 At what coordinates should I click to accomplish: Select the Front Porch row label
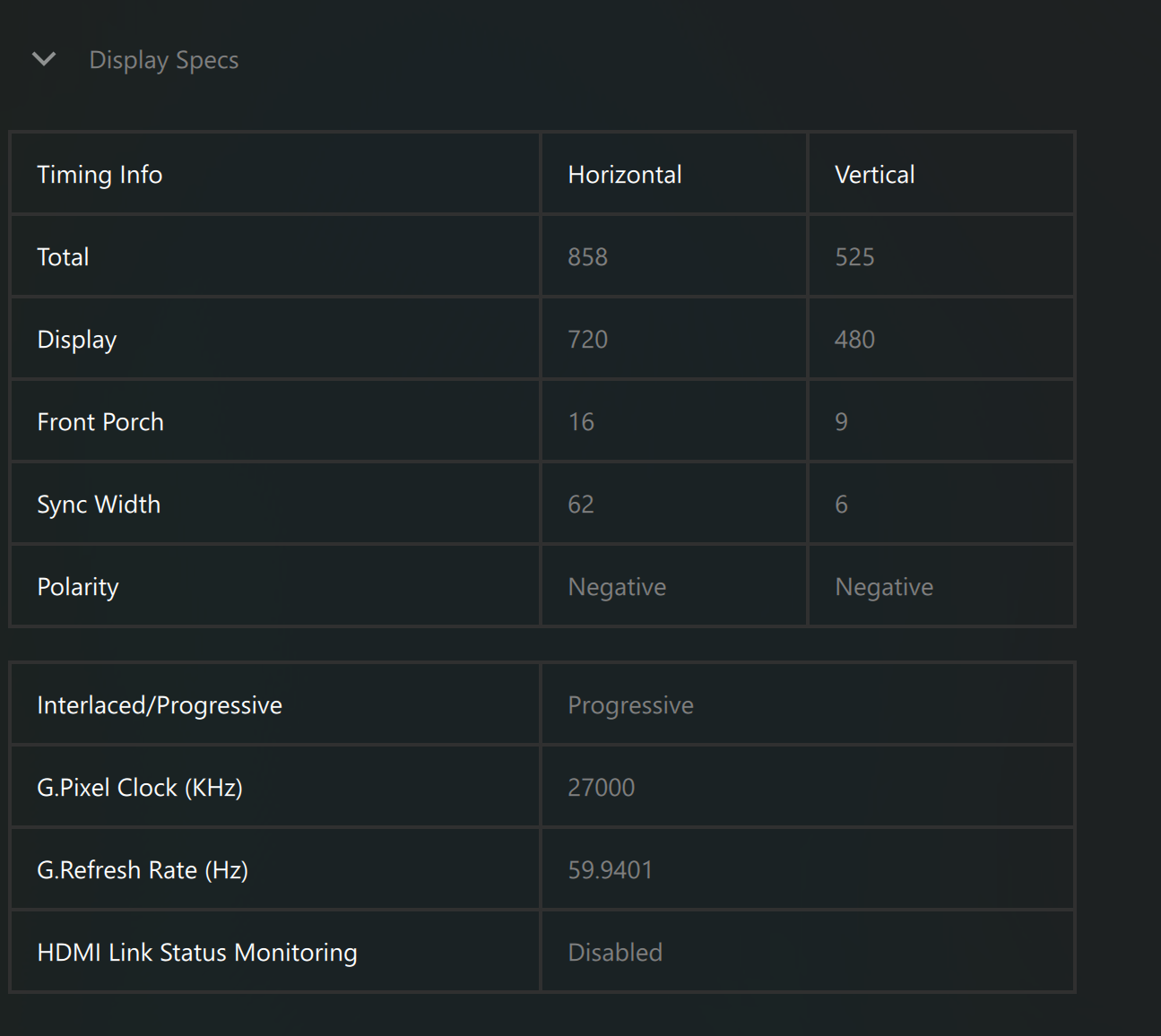[100, 422]
